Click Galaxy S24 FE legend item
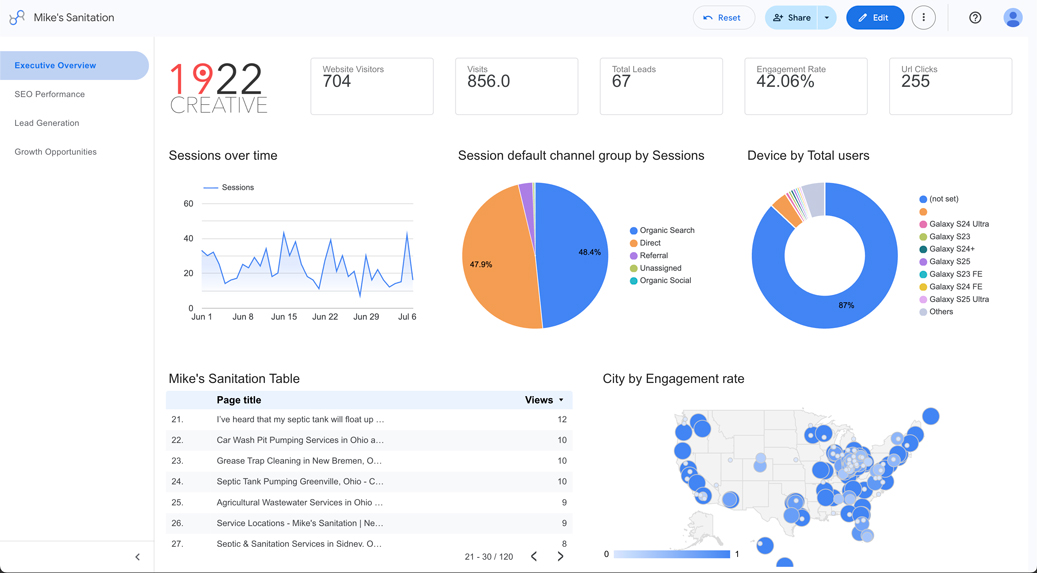Image resolution: width=1037 pixels, height=573 pixels. pos(951,287)
